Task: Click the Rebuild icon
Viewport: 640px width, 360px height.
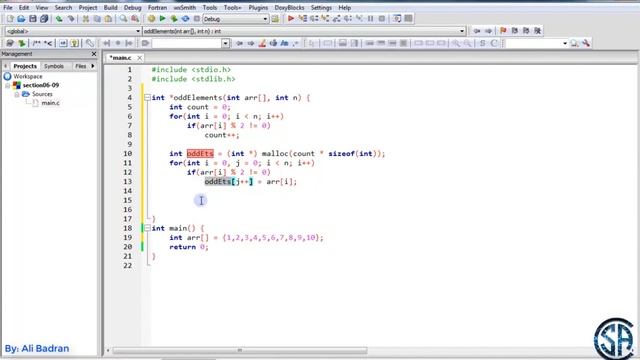Action: [x=185, y=19]
